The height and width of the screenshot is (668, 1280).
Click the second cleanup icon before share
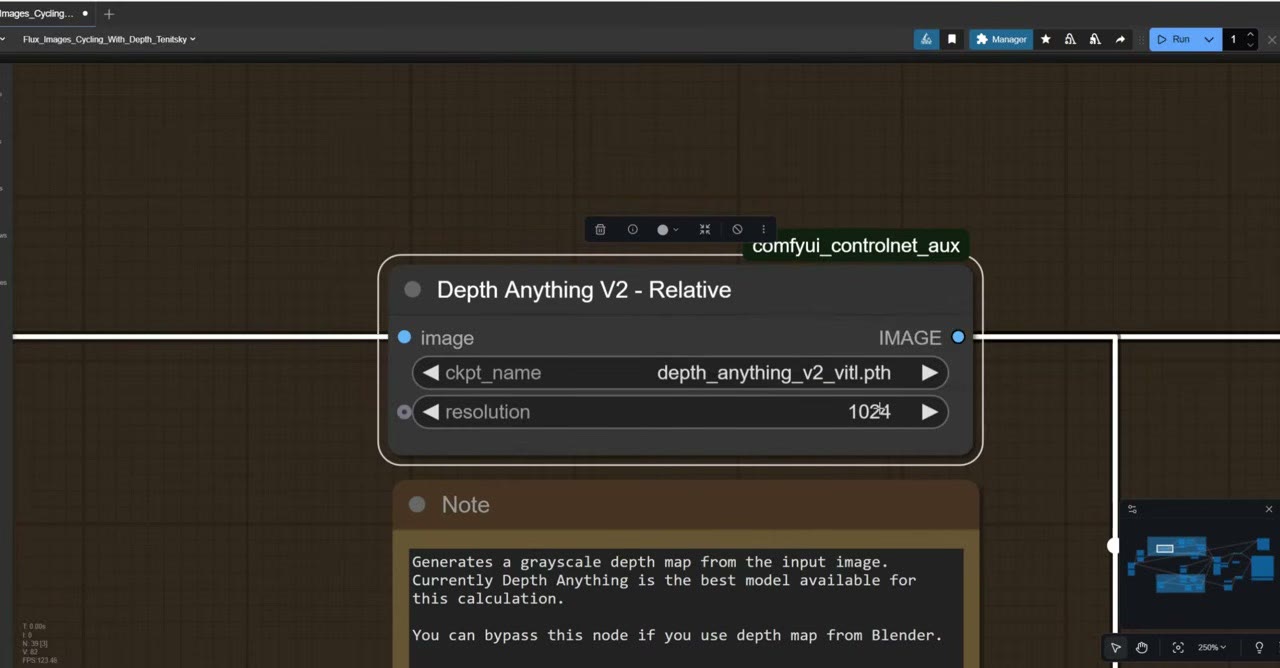point(1095,39)
